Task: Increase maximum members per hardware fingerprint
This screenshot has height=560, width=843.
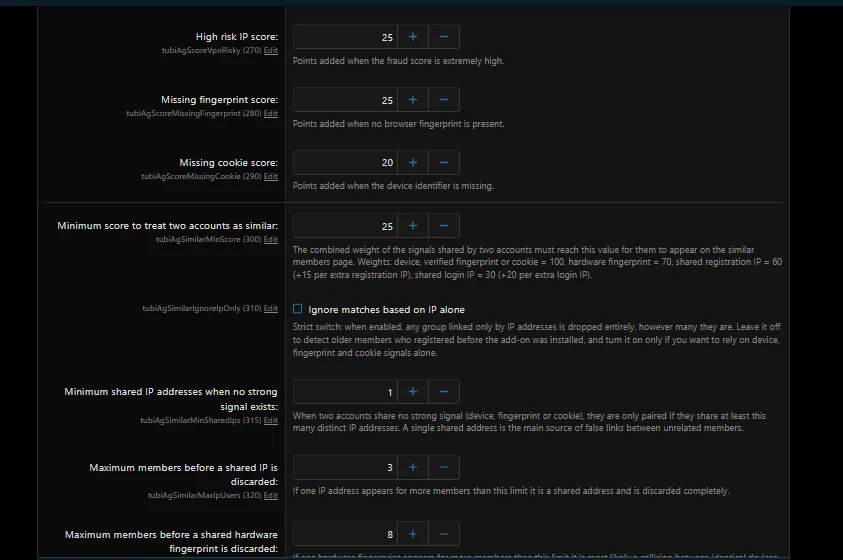Action: click(413, 534)
